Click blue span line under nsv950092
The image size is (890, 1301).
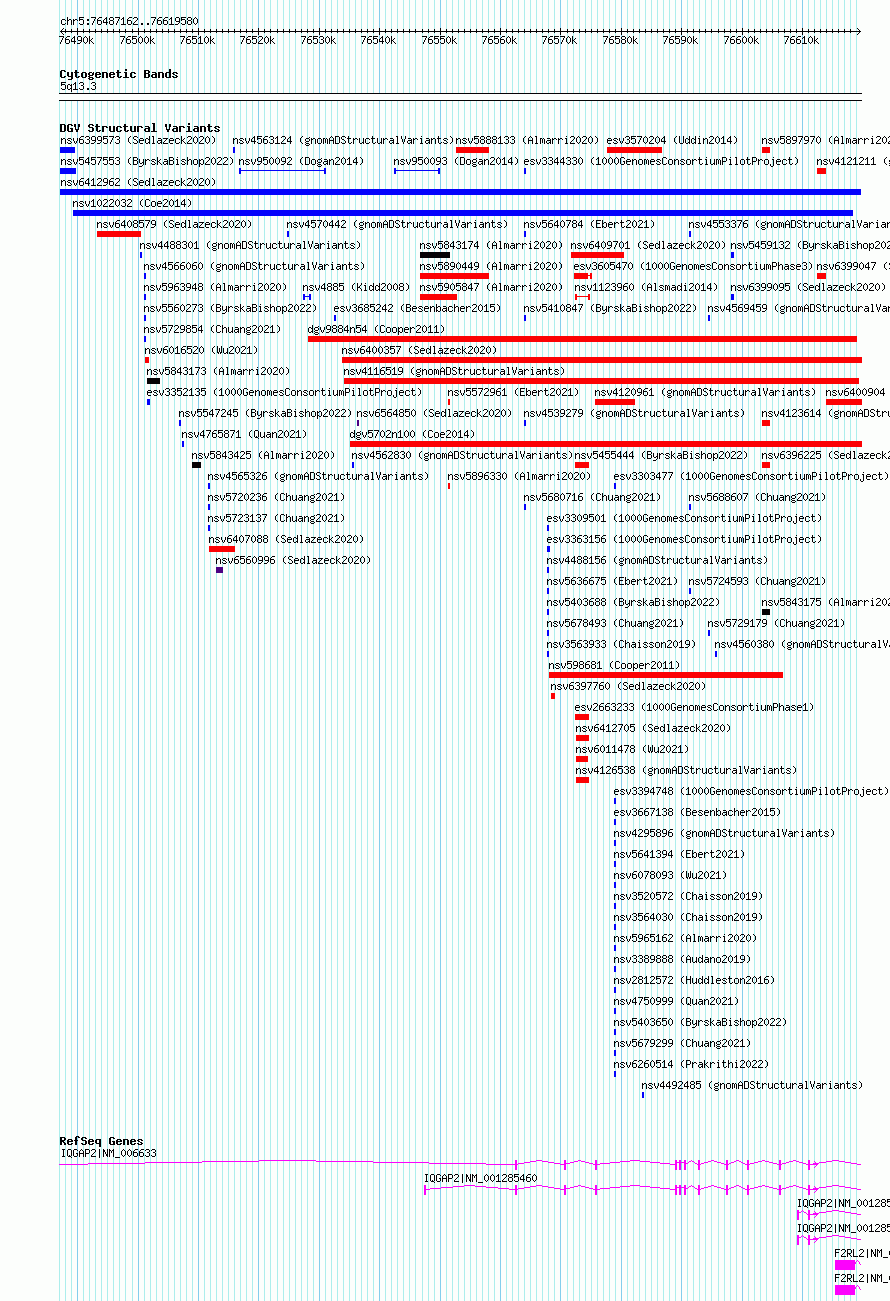tap(282, 171)
